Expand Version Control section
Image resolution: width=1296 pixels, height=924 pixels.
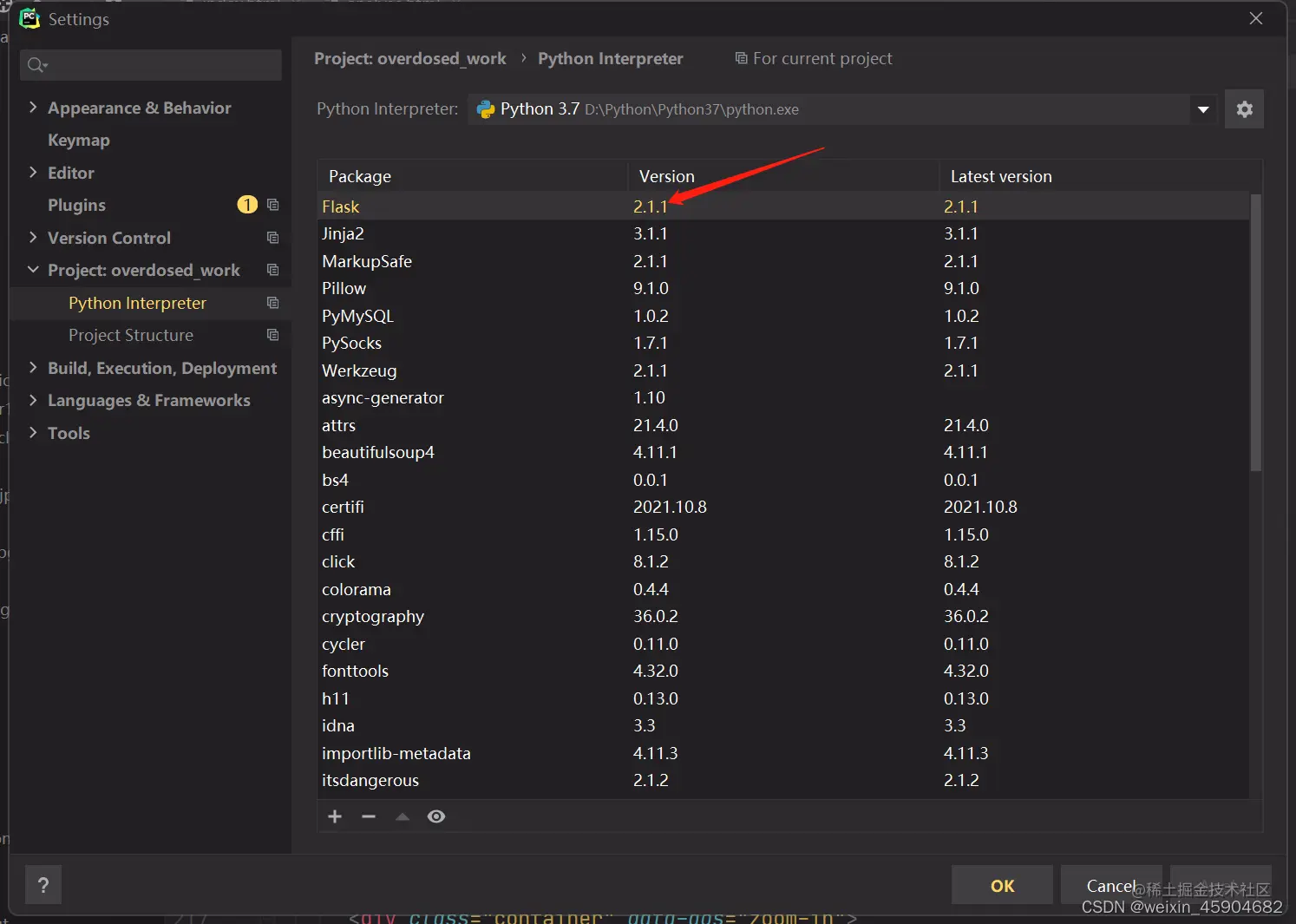click(x=33, y=237)
